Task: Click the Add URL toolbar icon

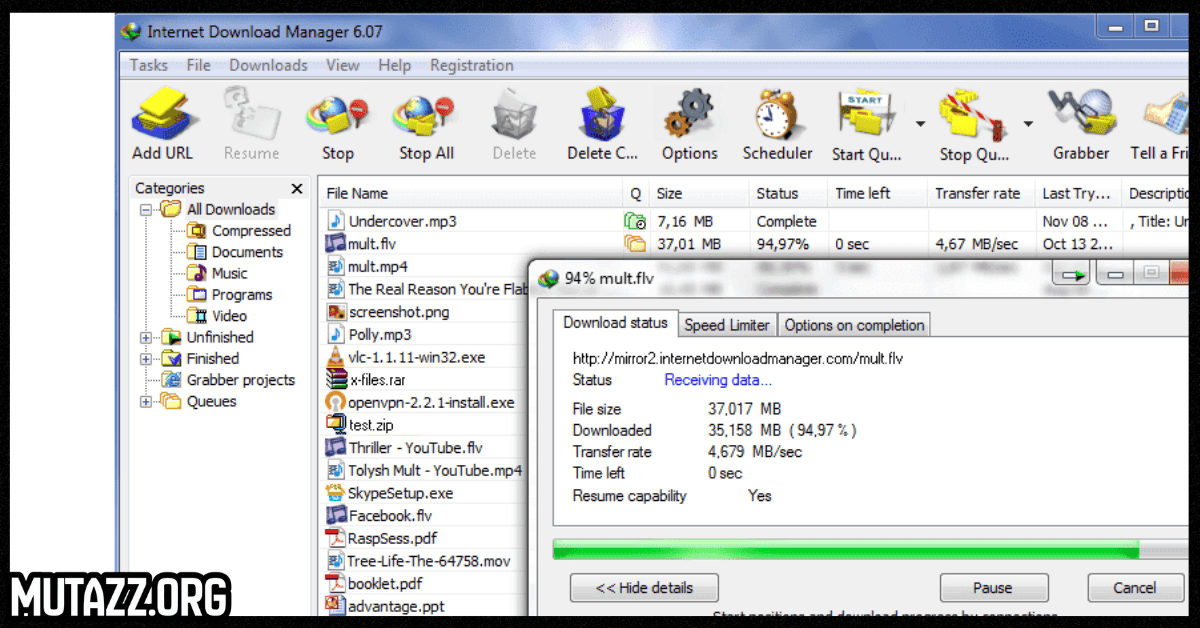Action: (x=162, y=116)
